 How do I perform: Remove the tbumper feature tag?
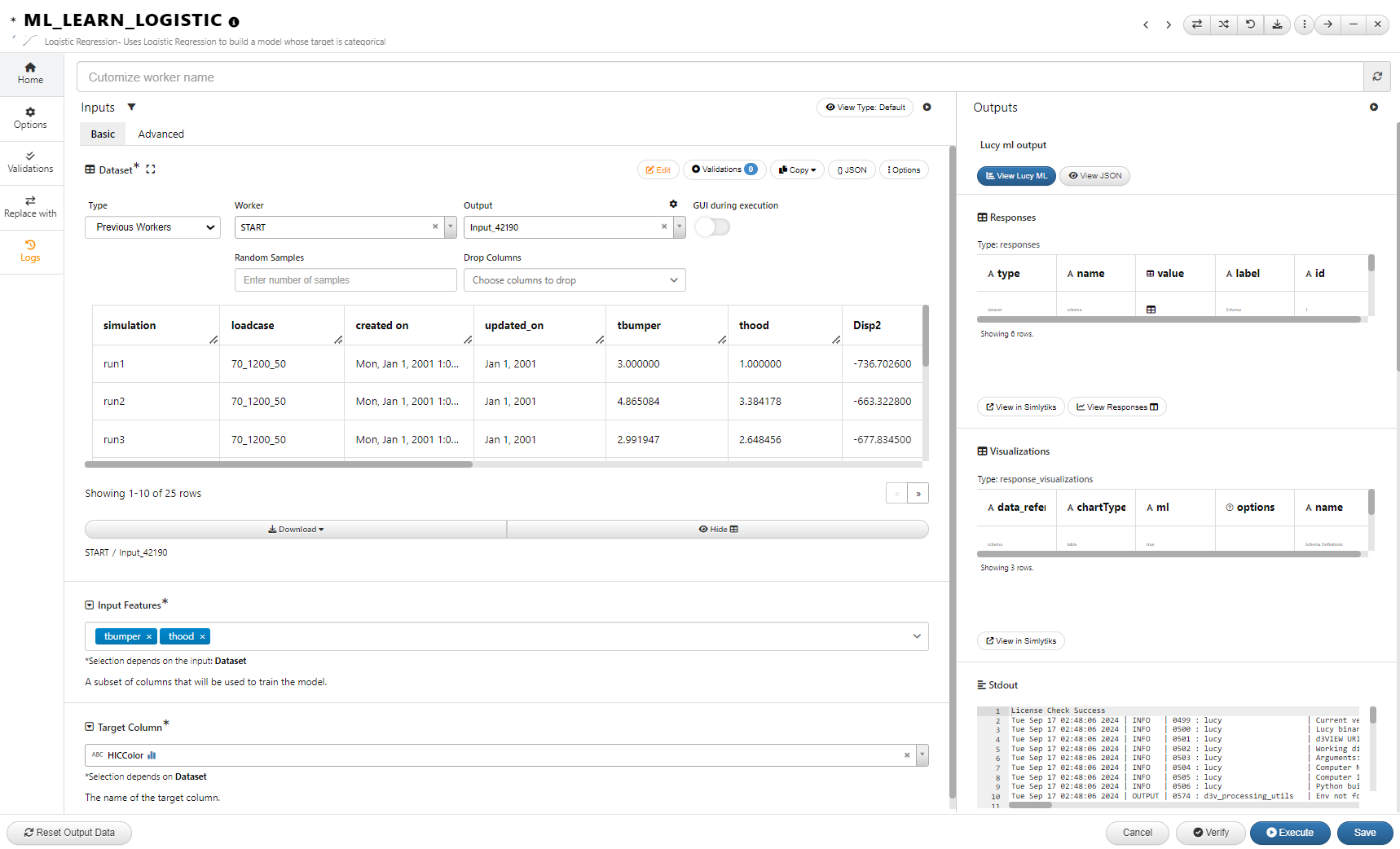coord(149,637)
